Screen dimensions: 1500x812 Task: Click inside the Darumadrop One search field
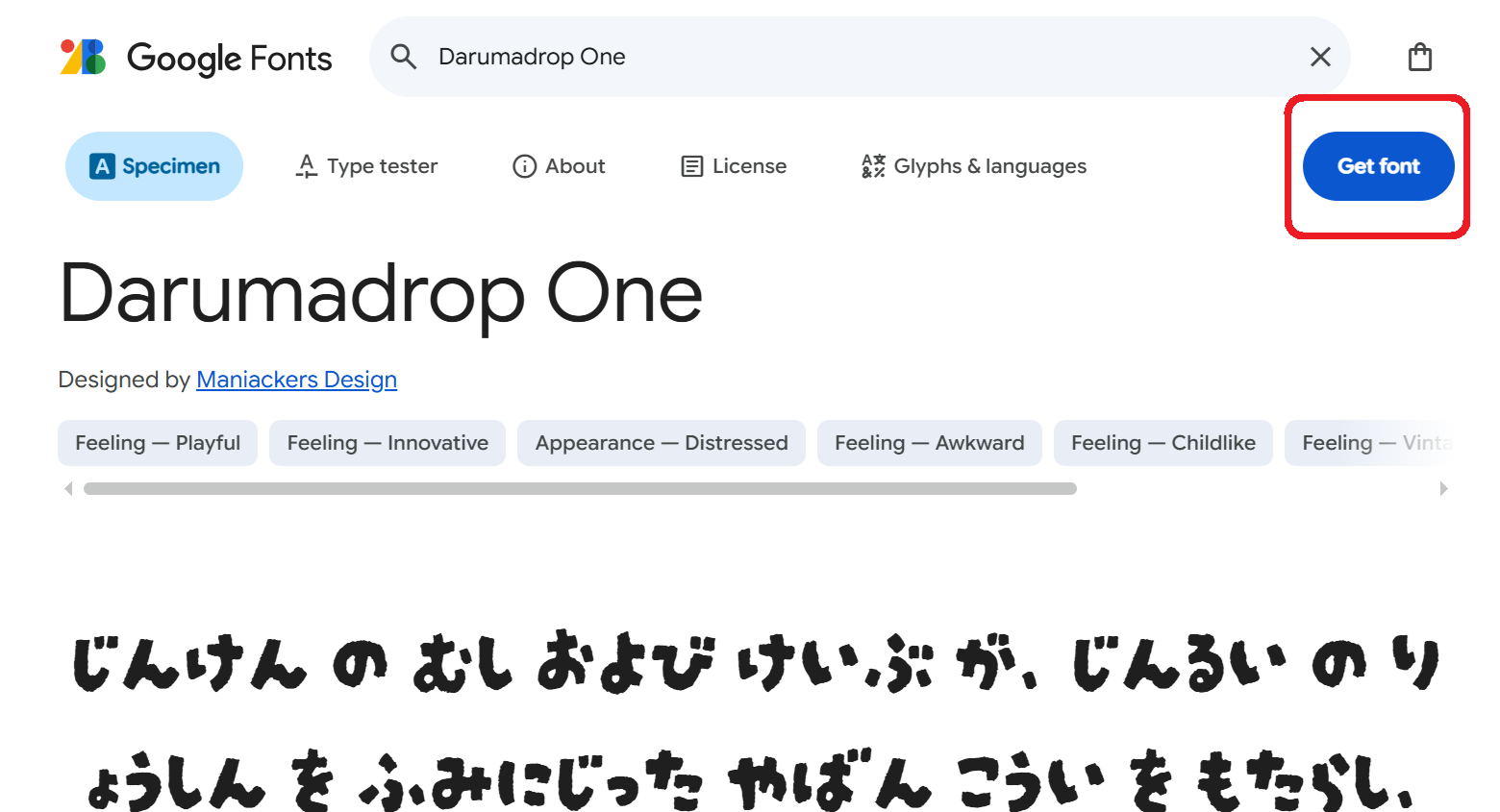click(x=860, y=57)
